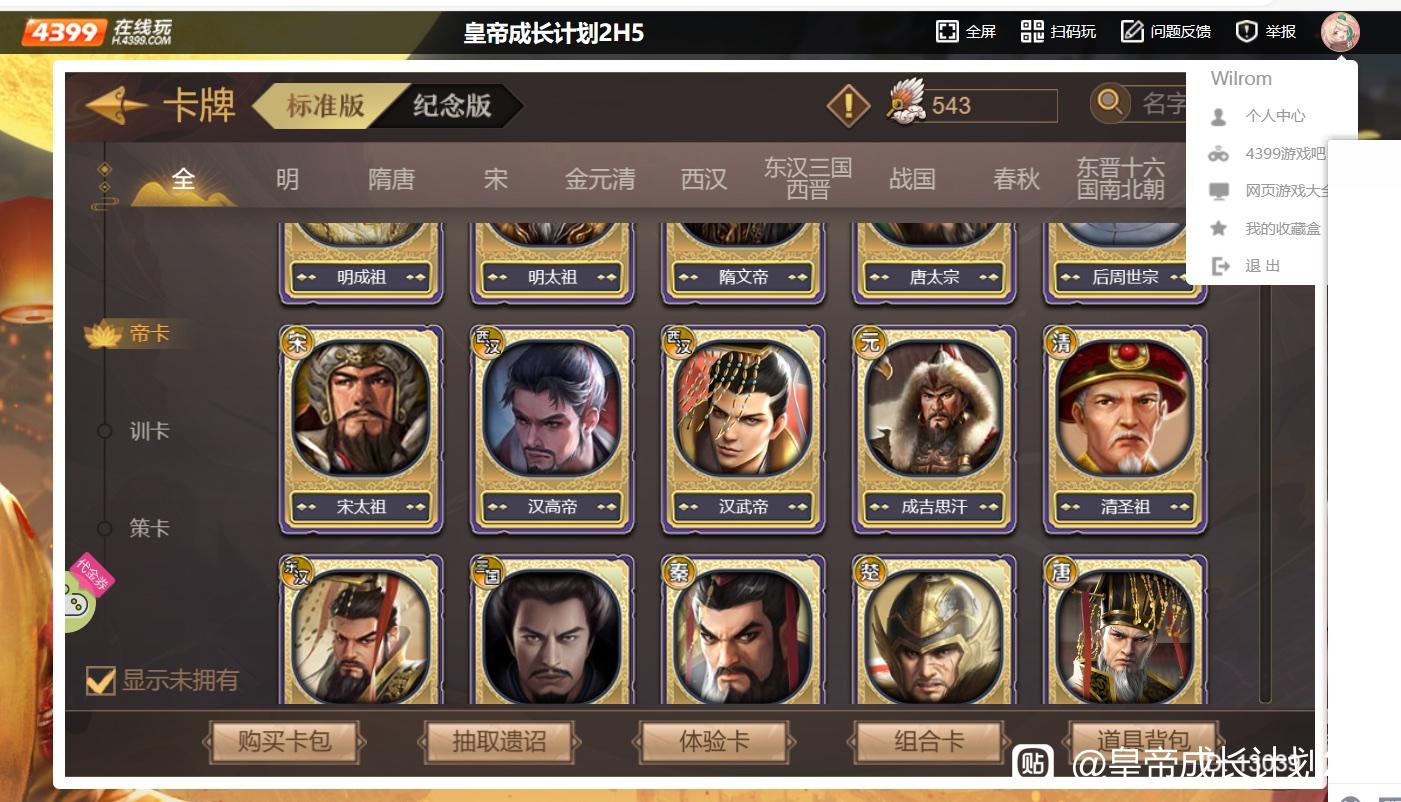Image resolution: width=1401 pixels, height=802 pixels.
Task: Open the 成吉思汗 emperor card
Action: [x=934, y=430]
